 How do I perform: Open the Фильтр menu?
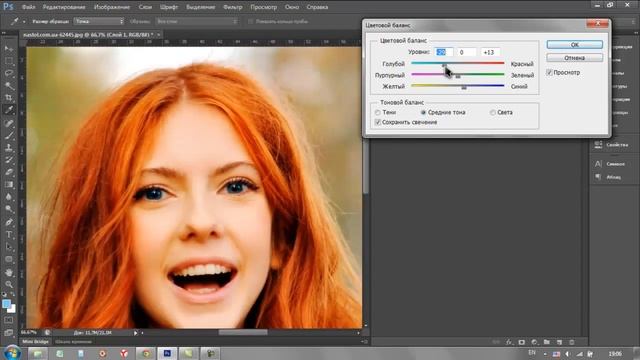point(233,7)
